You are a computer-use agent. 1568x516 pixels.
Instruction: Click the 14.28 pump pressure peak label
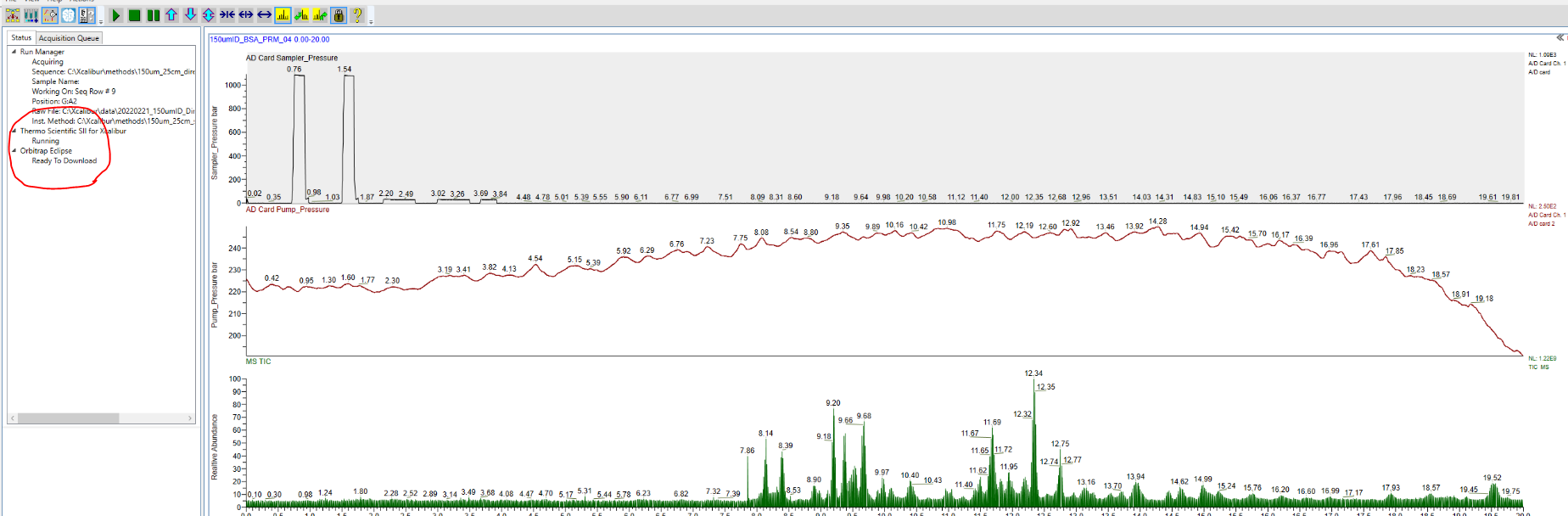pos(1157,222)
